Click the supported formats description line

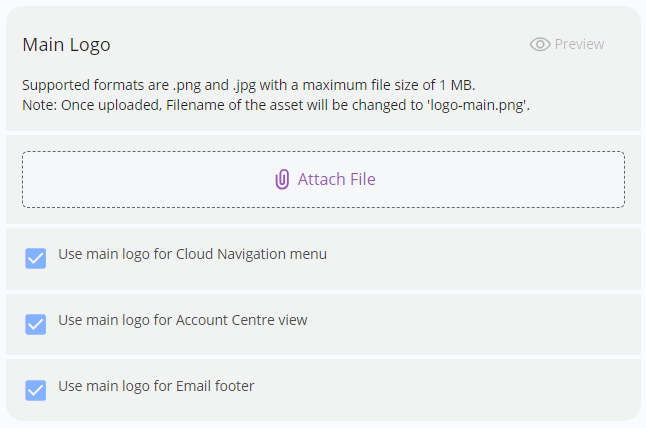pos(255,84)
